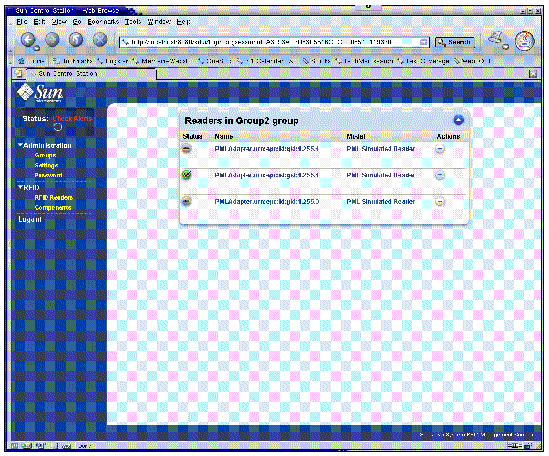Image resolution: width=549 pixels, height=456 pixels.
Task: Go back with the browser Back arrow
Action: [x=28, y=40]
